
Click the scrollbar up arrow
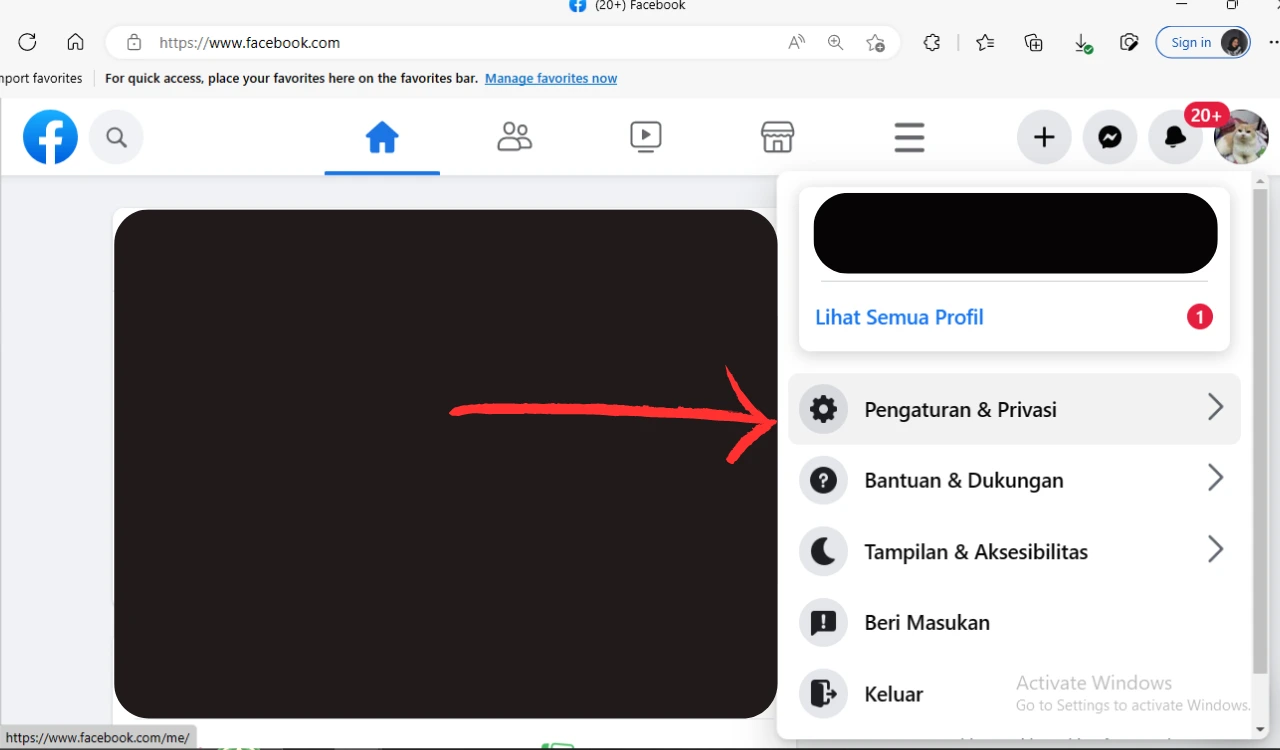(1260, 182)
